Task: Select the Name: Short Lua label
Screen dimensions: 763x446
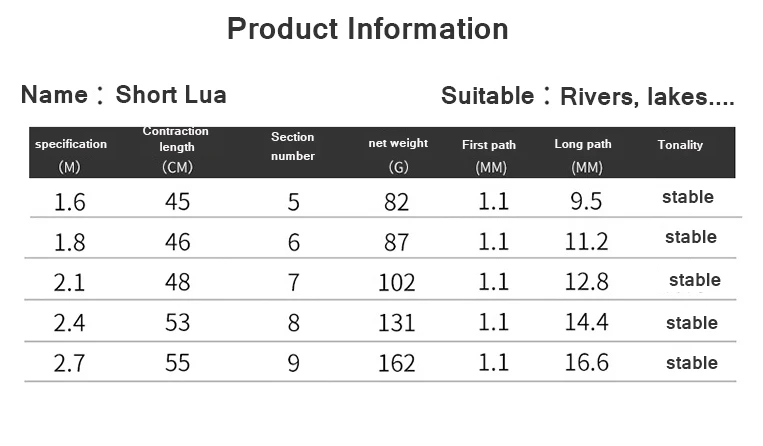Action: [124, 95]
